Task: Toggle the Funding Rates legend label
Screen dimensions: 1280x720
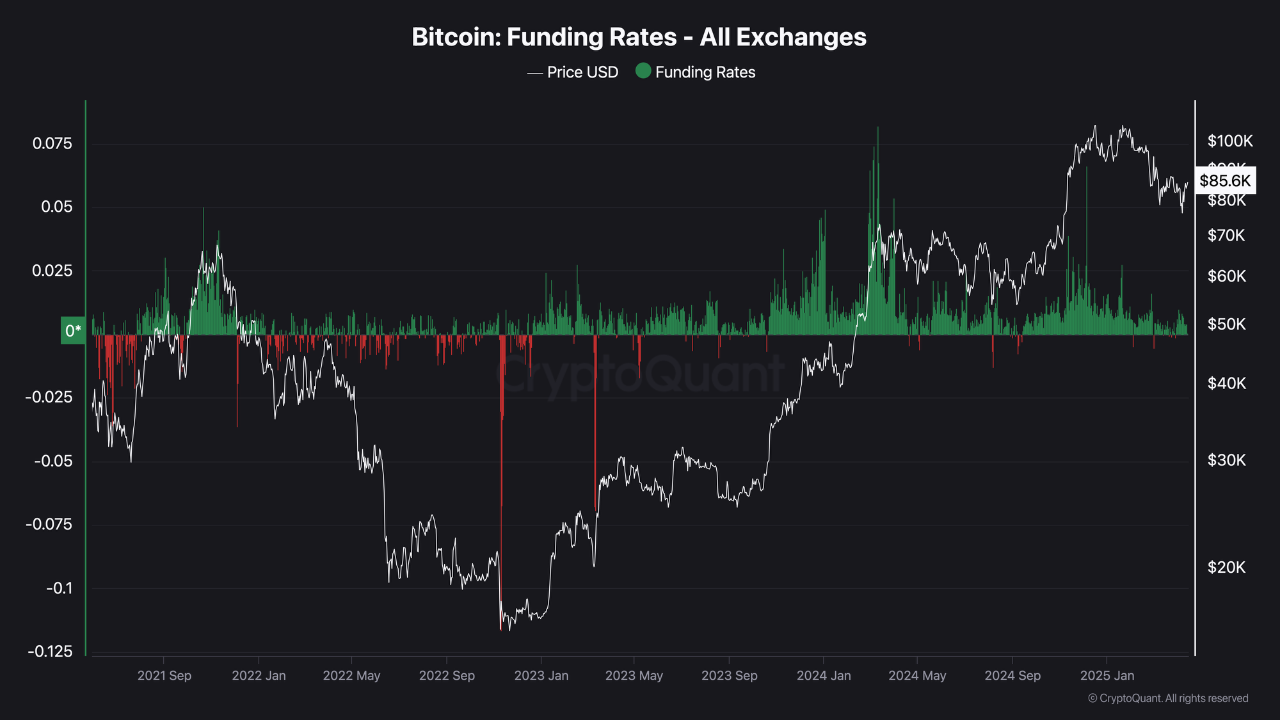Action: pos(705,72)
